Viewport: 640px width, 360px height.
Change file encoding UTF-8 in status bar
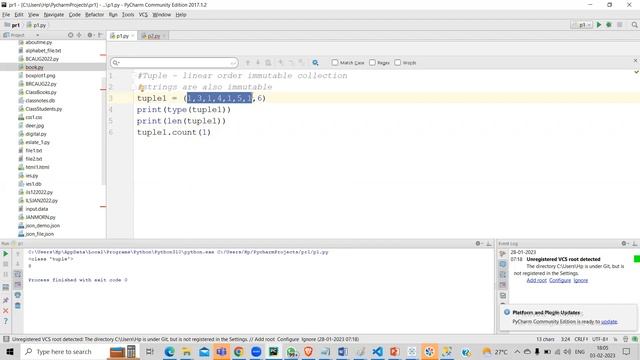600,339
